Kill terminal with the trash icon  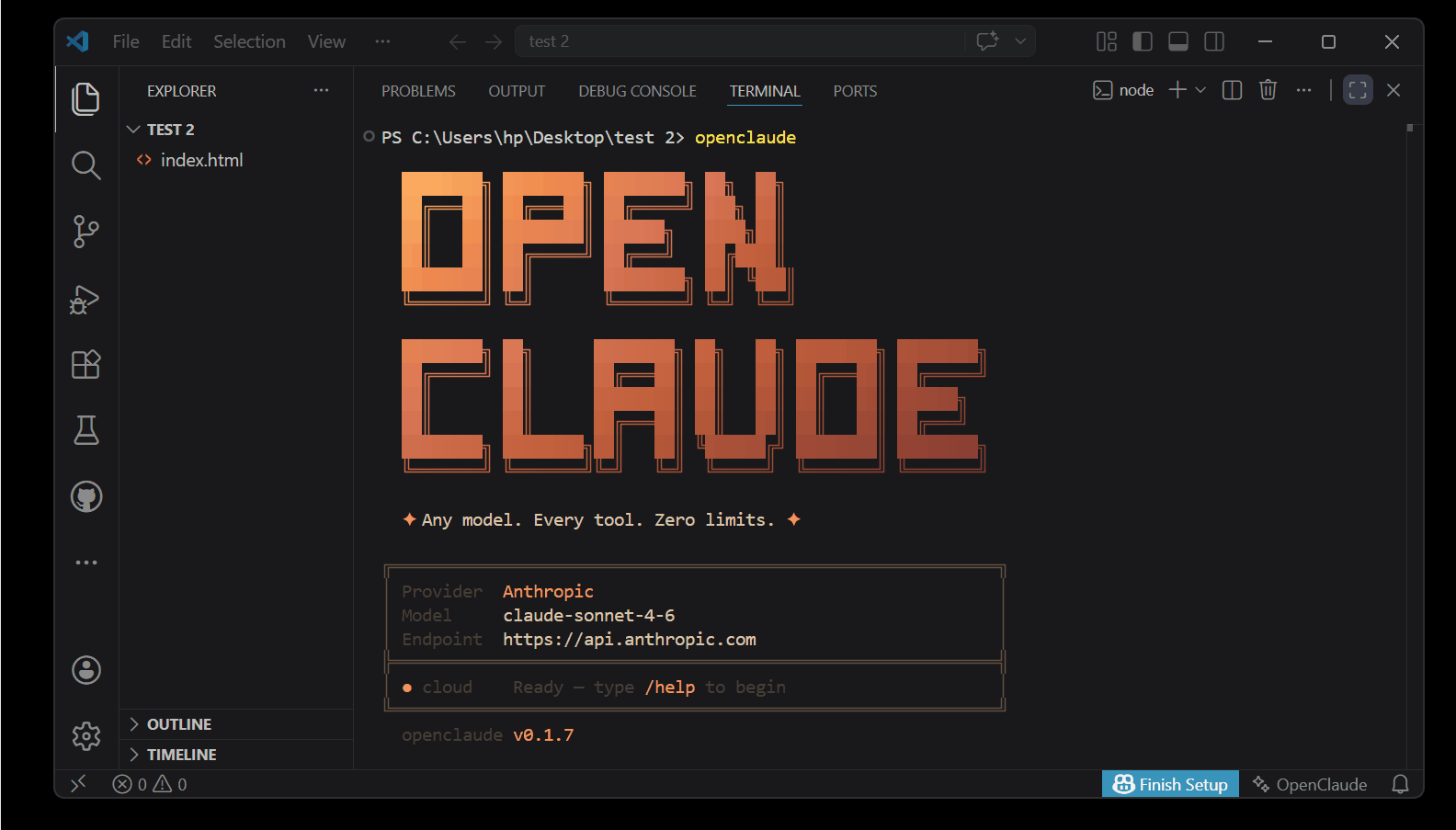1268,90
